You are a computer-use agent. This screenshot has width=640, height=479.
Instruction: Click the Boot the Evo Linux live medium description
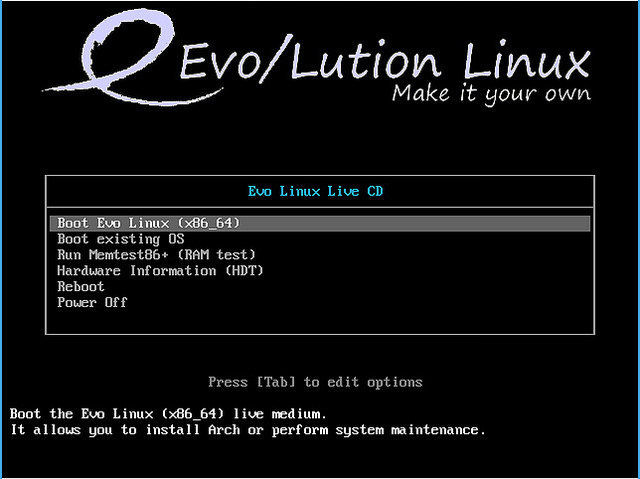[168, 414]
